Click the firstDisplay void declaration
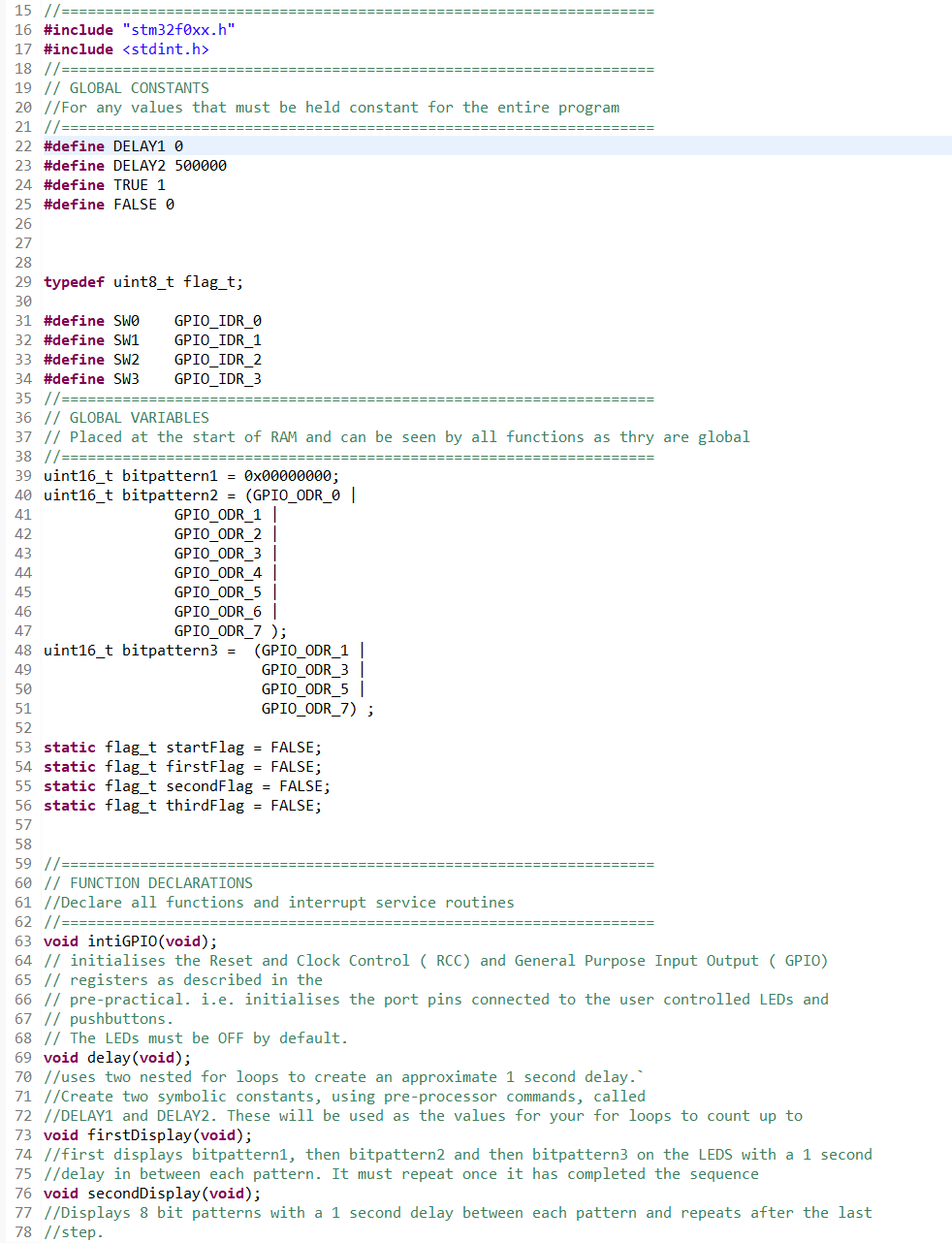952x1243 pixels. [x=145, y=1134]
